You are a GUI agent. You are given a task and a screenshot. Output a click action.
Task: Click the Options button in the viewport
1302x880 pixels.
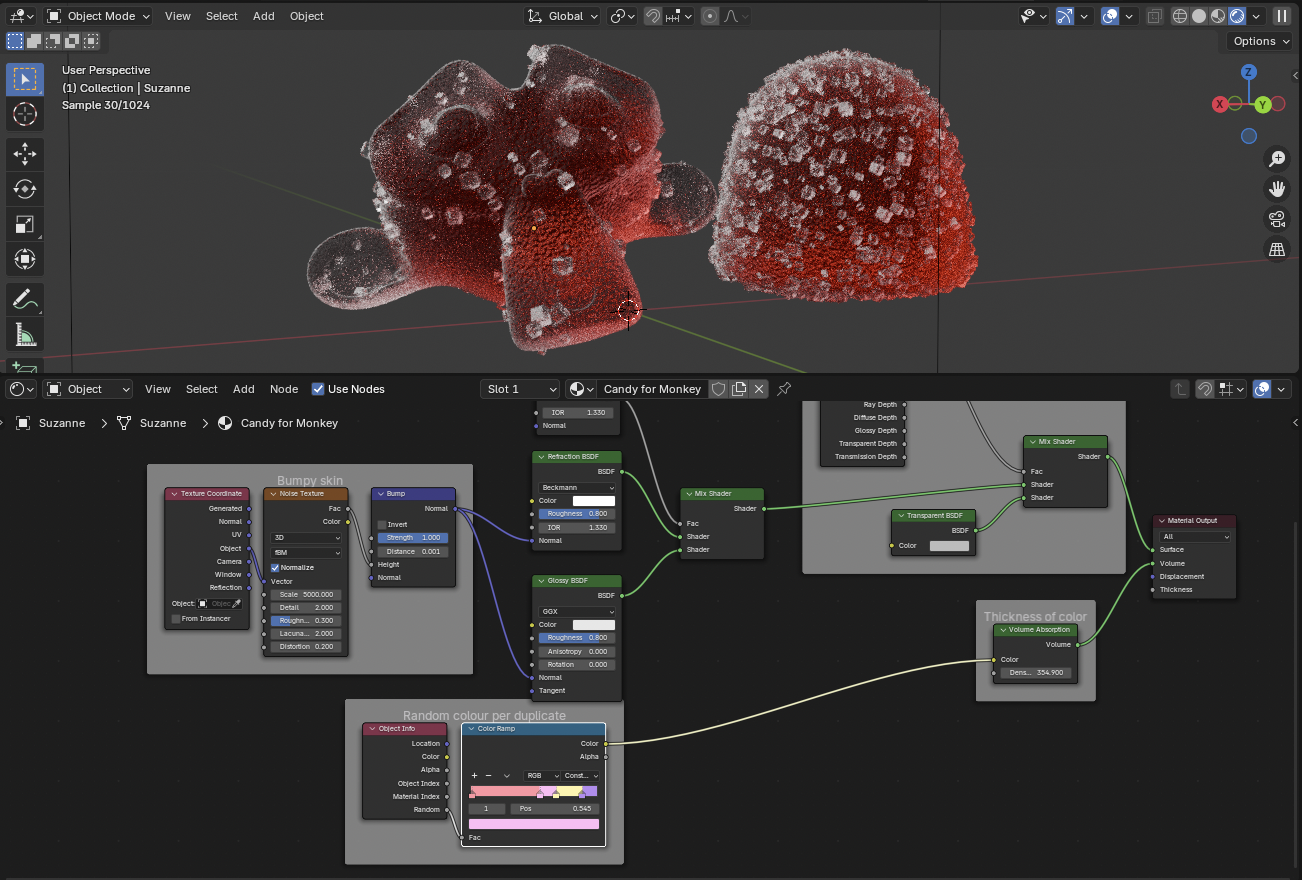pyautogui.click(x=1260, y=41)
